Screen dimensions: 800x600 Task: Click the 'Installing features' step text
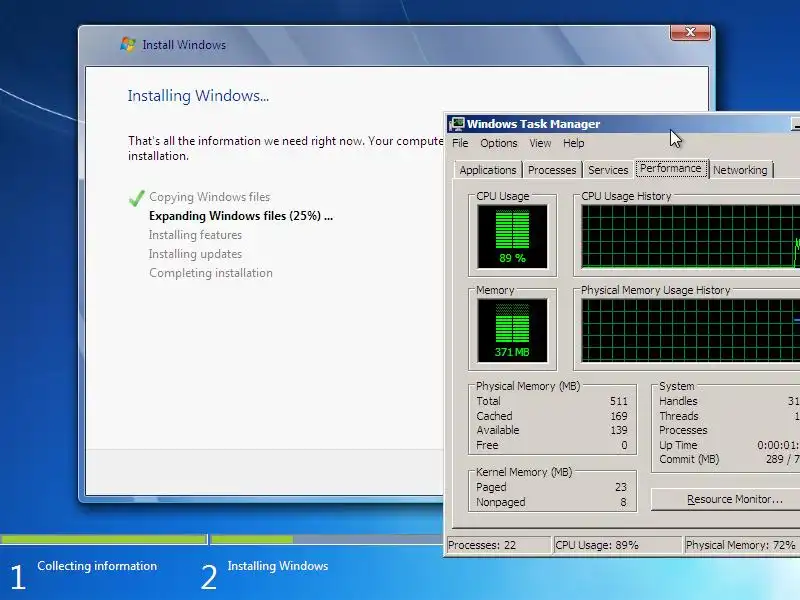point(195,235)
